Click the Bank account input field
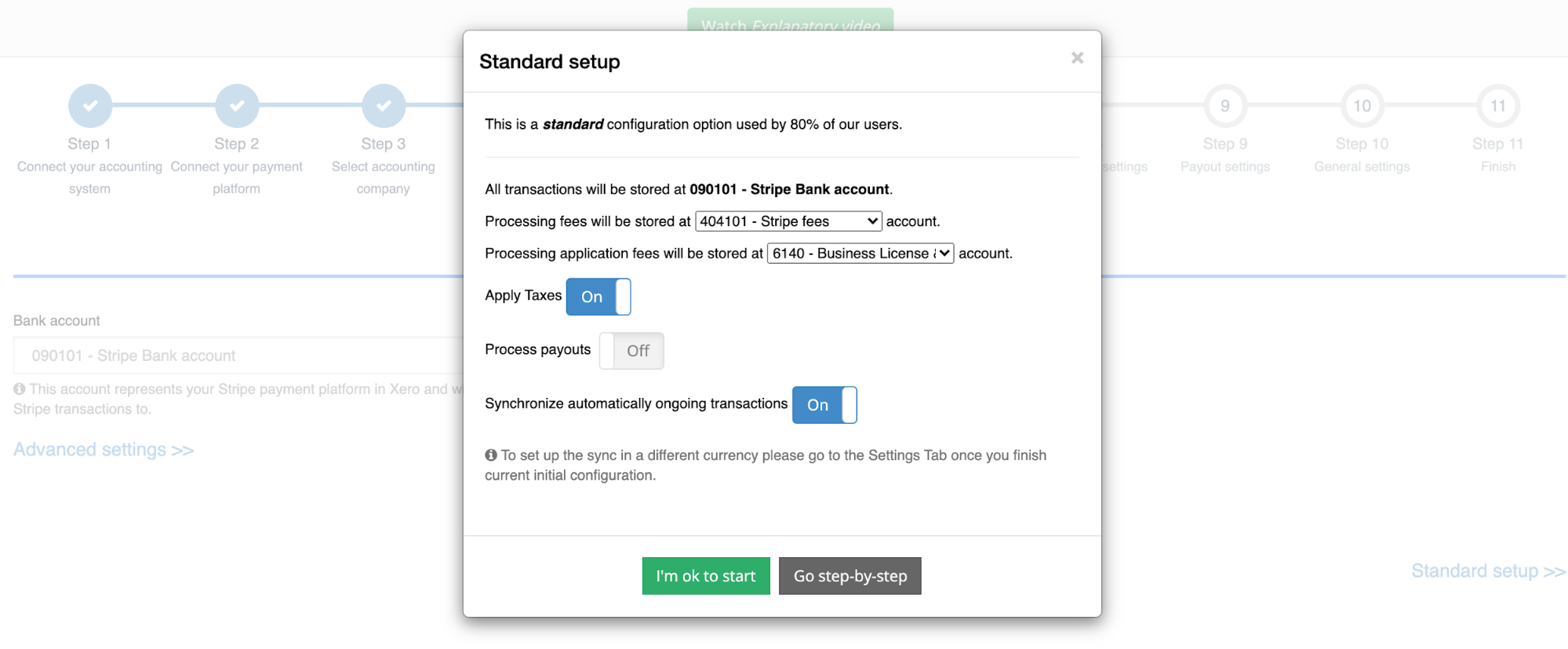 238,355
